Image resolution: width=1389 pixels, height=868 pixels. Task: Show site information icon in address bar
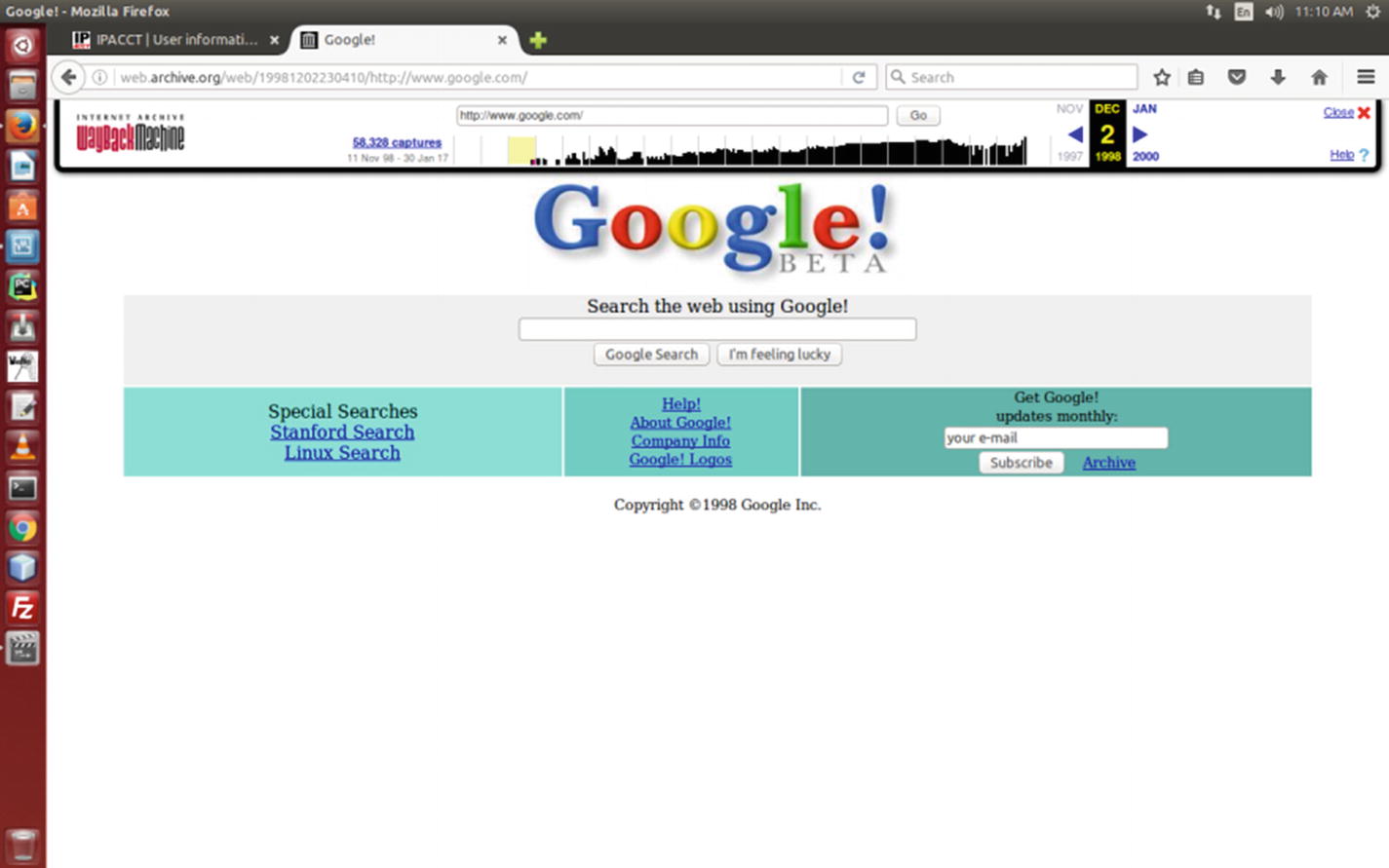[99, 77]
